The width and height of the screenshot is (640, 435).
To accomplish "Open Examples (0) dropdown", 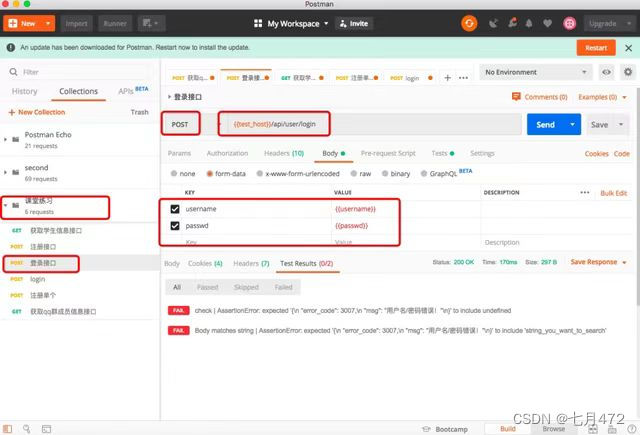I will [602, 97].
